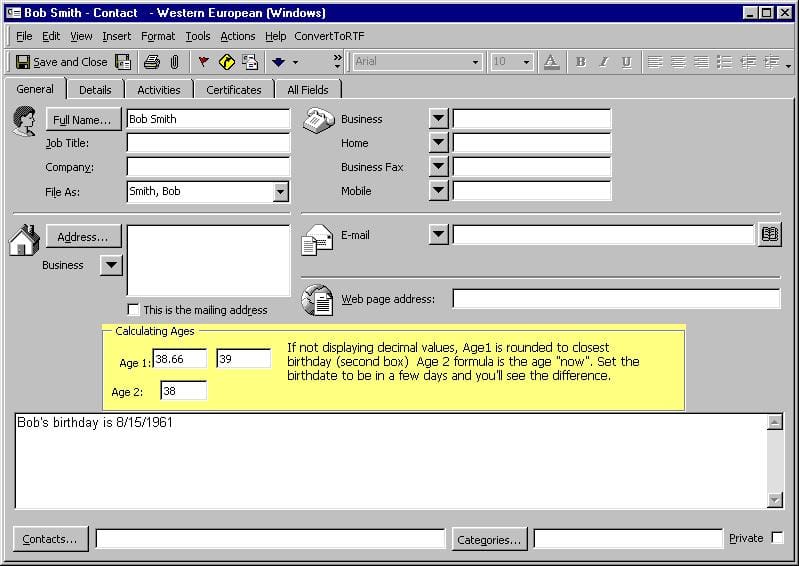Click the red Follow Up flag icon
Image resolution: width=799 pixels, height=566 pixels.
click(203, 62)
